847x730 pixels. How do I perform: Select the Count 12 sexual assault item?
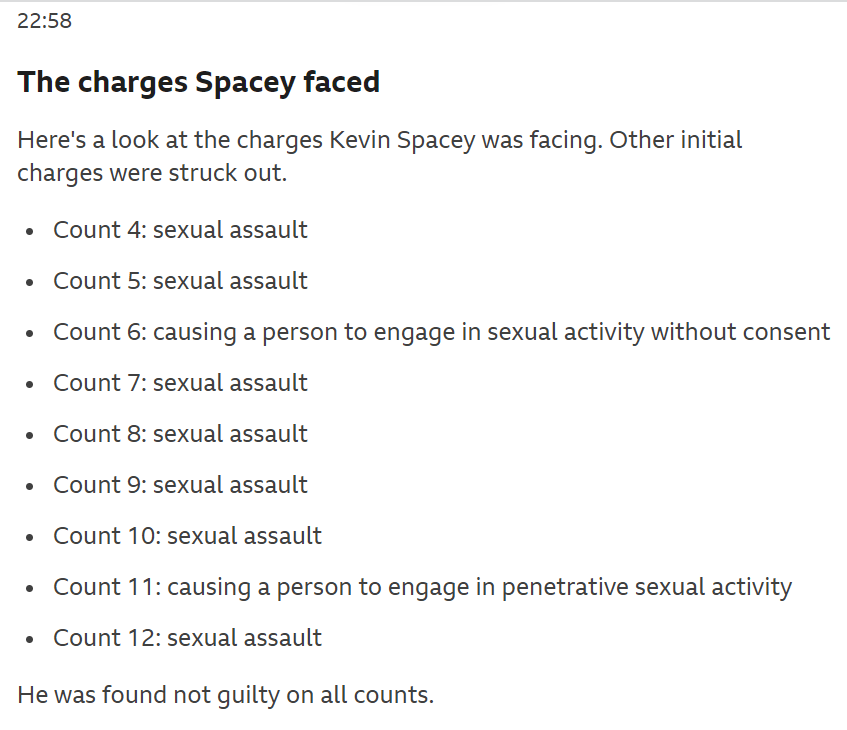click(x=187, y=638)
